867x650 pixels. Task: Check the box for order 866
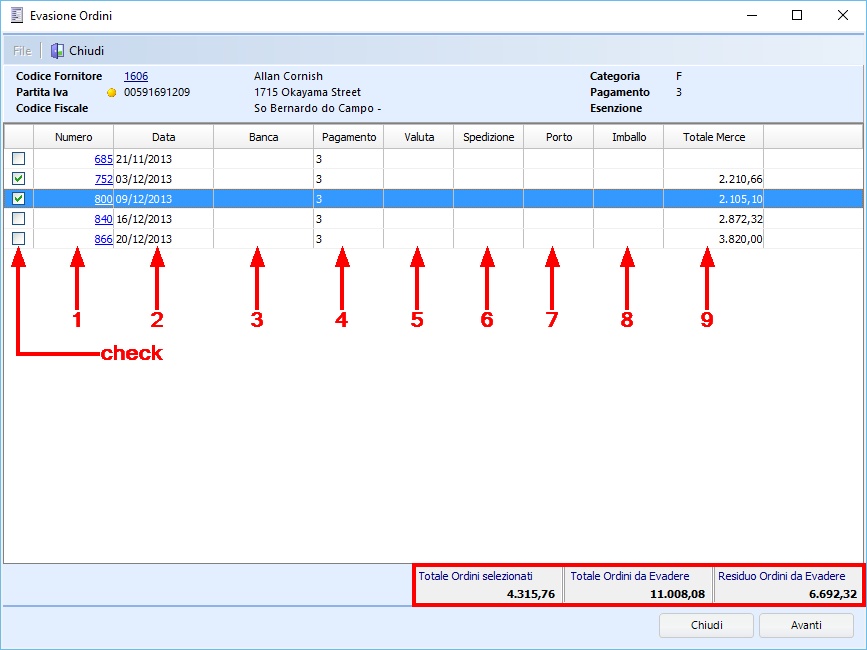pos(18,239)
